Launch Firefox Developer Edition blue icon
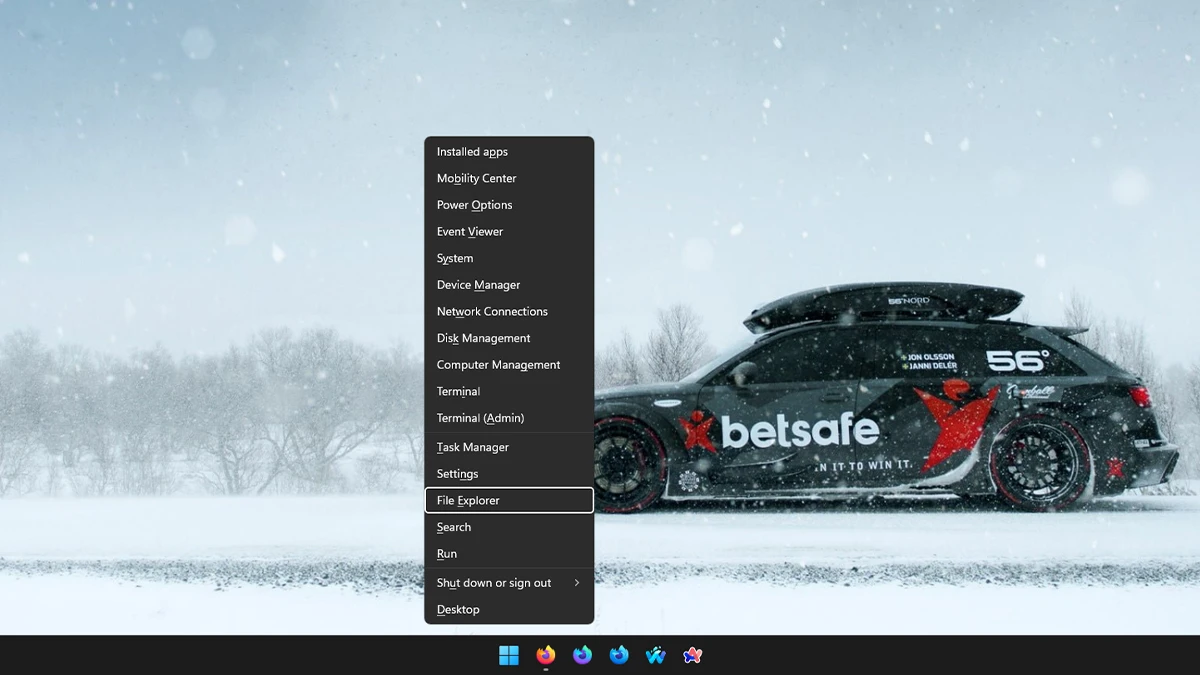 pos(619,655)
